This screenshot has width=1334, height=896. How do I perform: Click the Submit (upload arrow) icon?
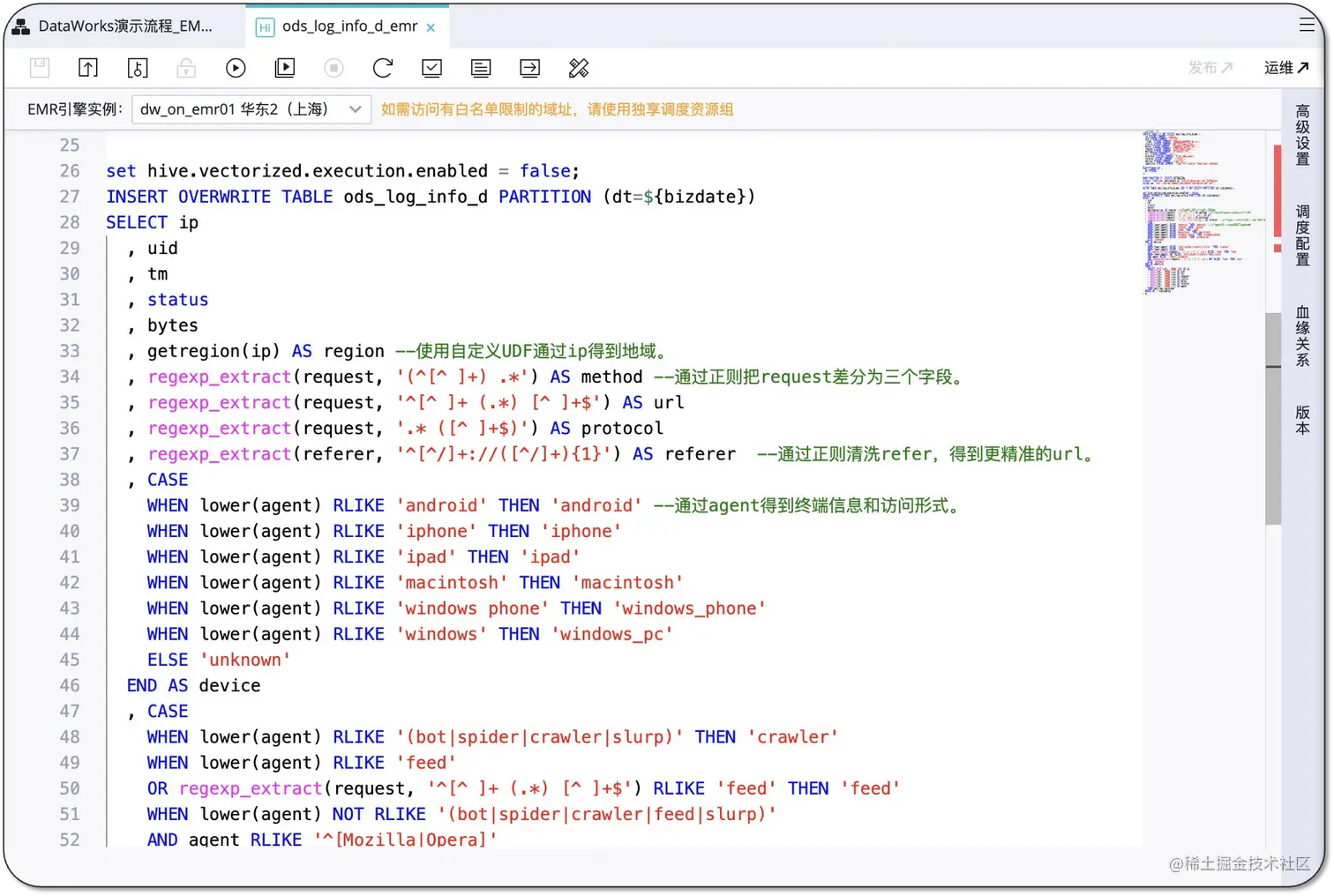pyautogui.click(x=88, y=68)
